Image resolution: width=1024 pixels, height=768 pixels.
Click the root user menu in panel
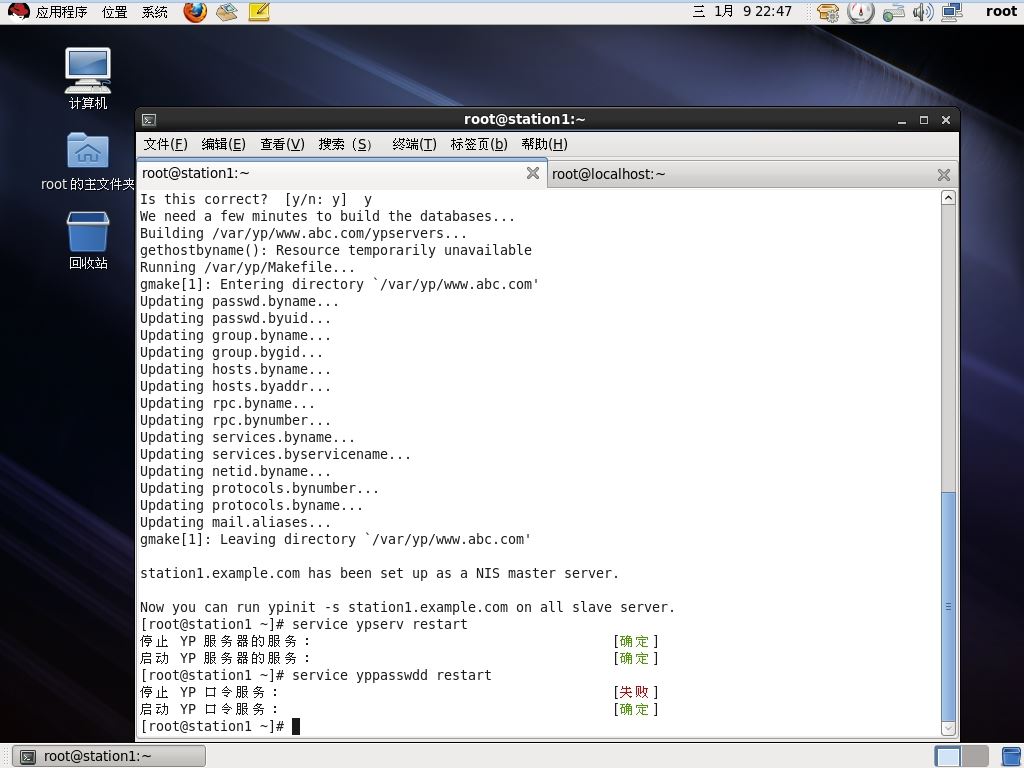[1001, 12]
